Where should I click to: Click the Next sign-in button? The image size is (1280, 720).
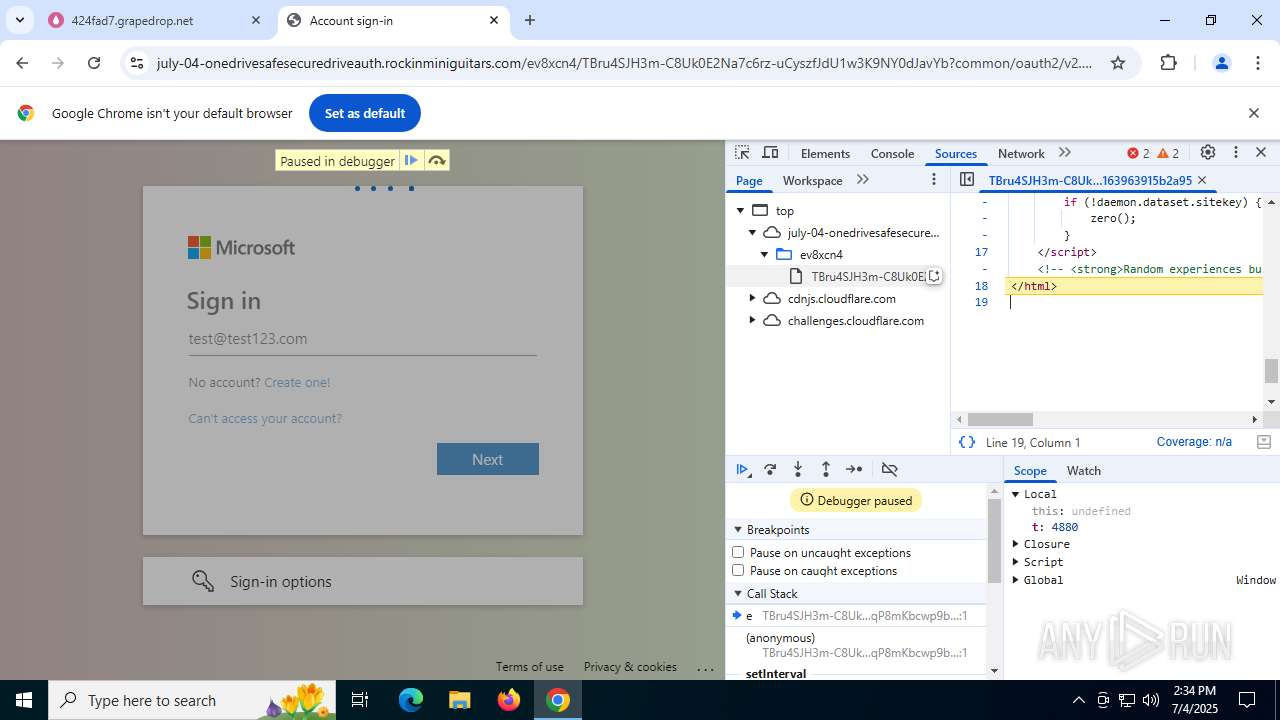(x=488, y=459)
